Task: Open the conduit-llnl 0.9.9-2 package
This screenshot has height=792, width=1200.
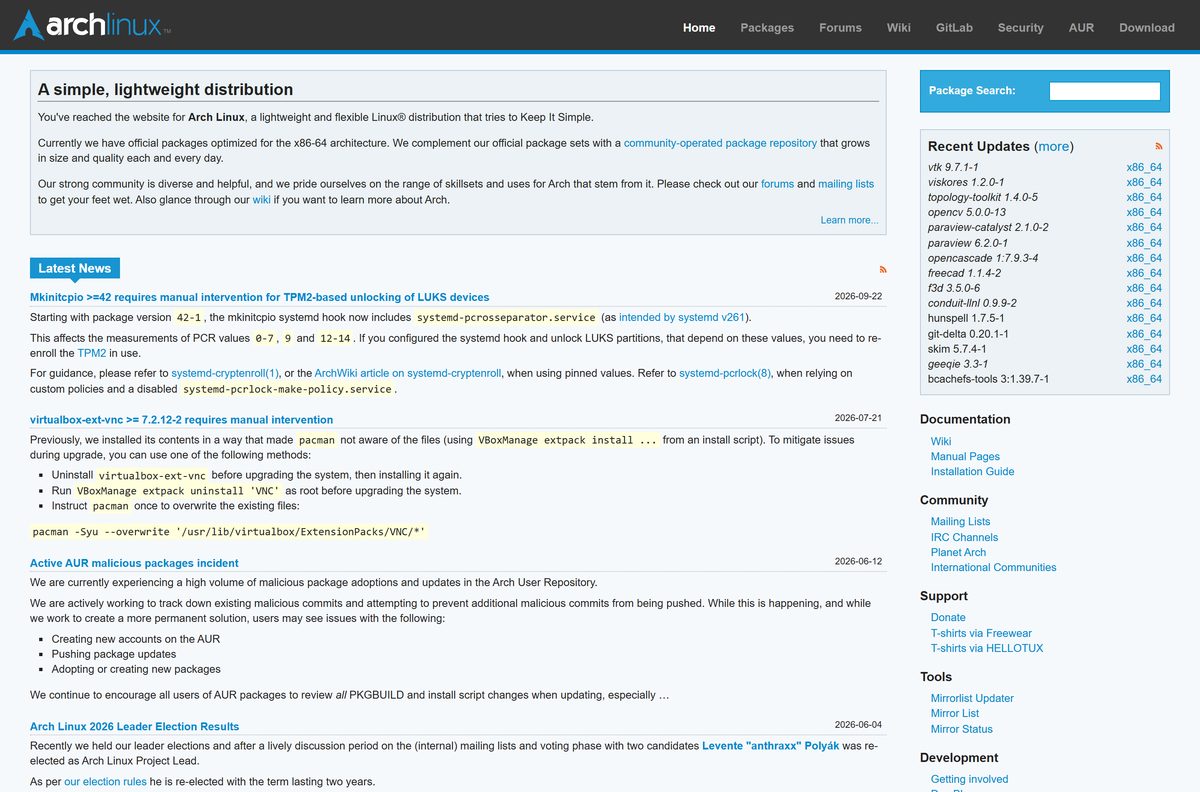Action: pos(972,303)
